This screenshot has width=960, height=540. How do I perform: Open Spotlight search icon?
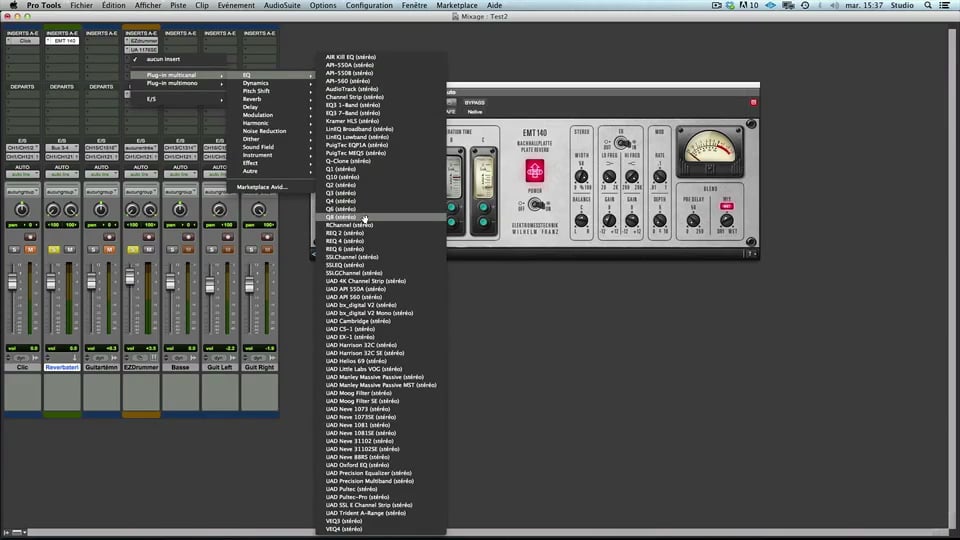pos(928,5)
